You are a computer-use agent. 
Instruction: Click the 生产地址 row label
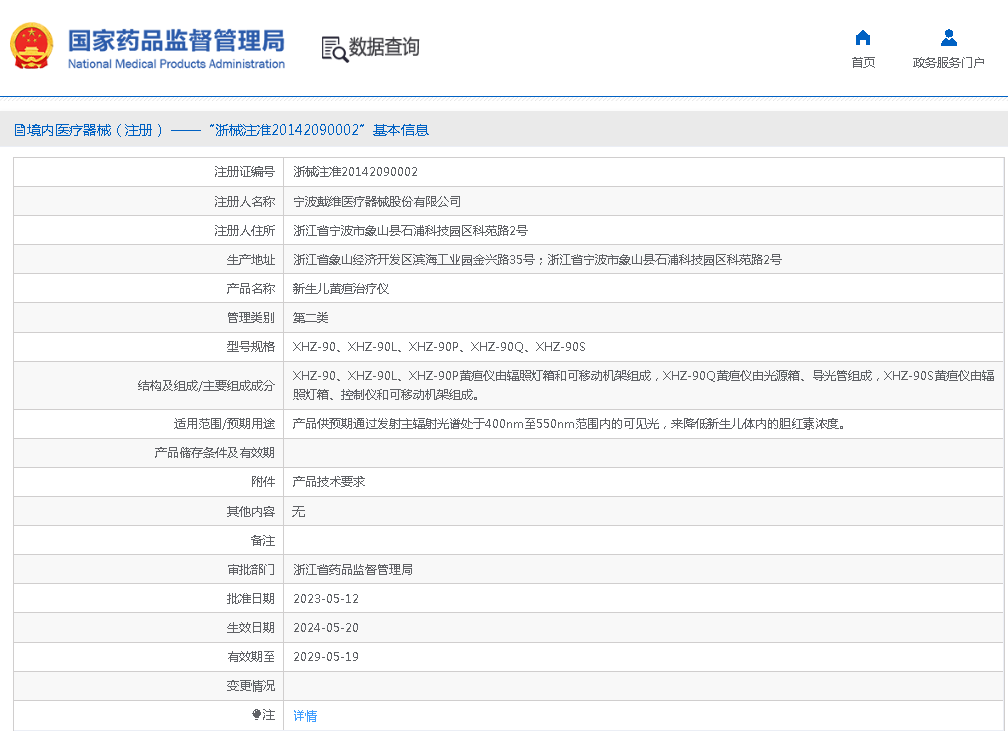pyautogui.click(x=251, y=260)
